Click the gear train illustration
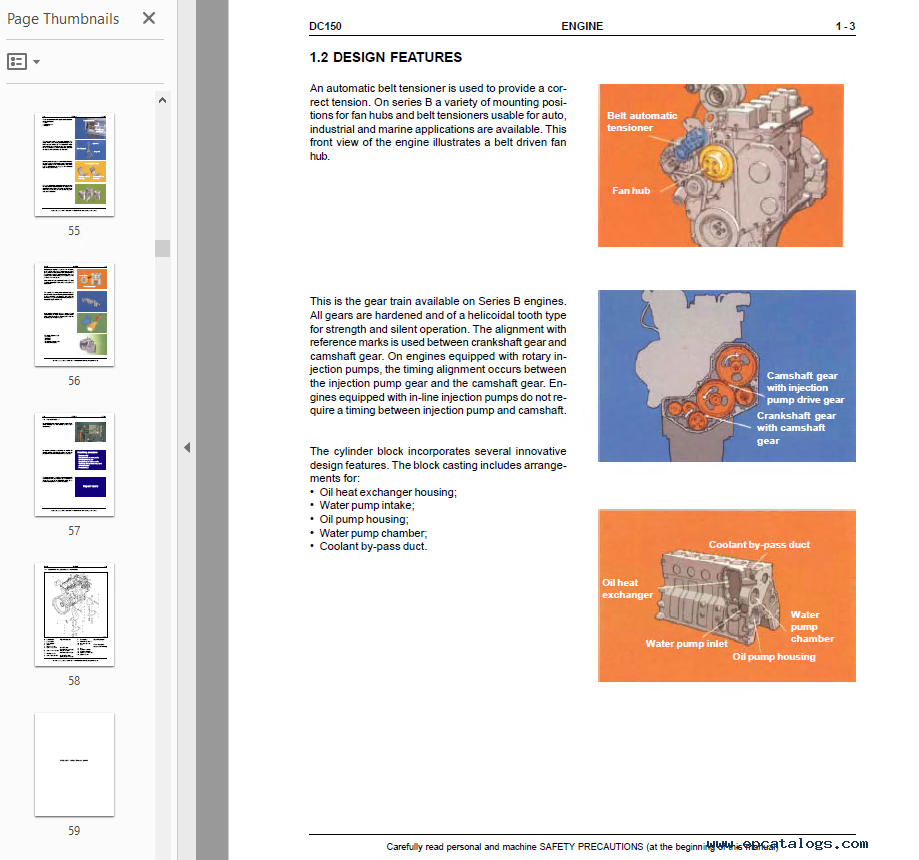This screenshot has height=860, width=919. coord(727,376)
